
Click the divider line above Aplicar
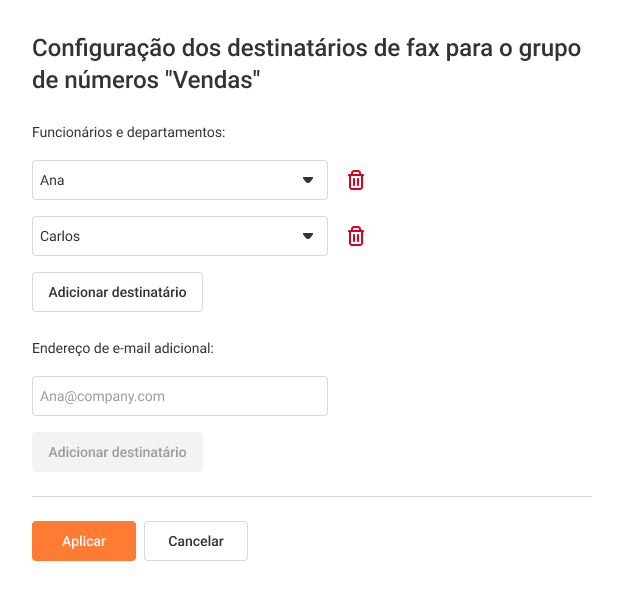312,496
